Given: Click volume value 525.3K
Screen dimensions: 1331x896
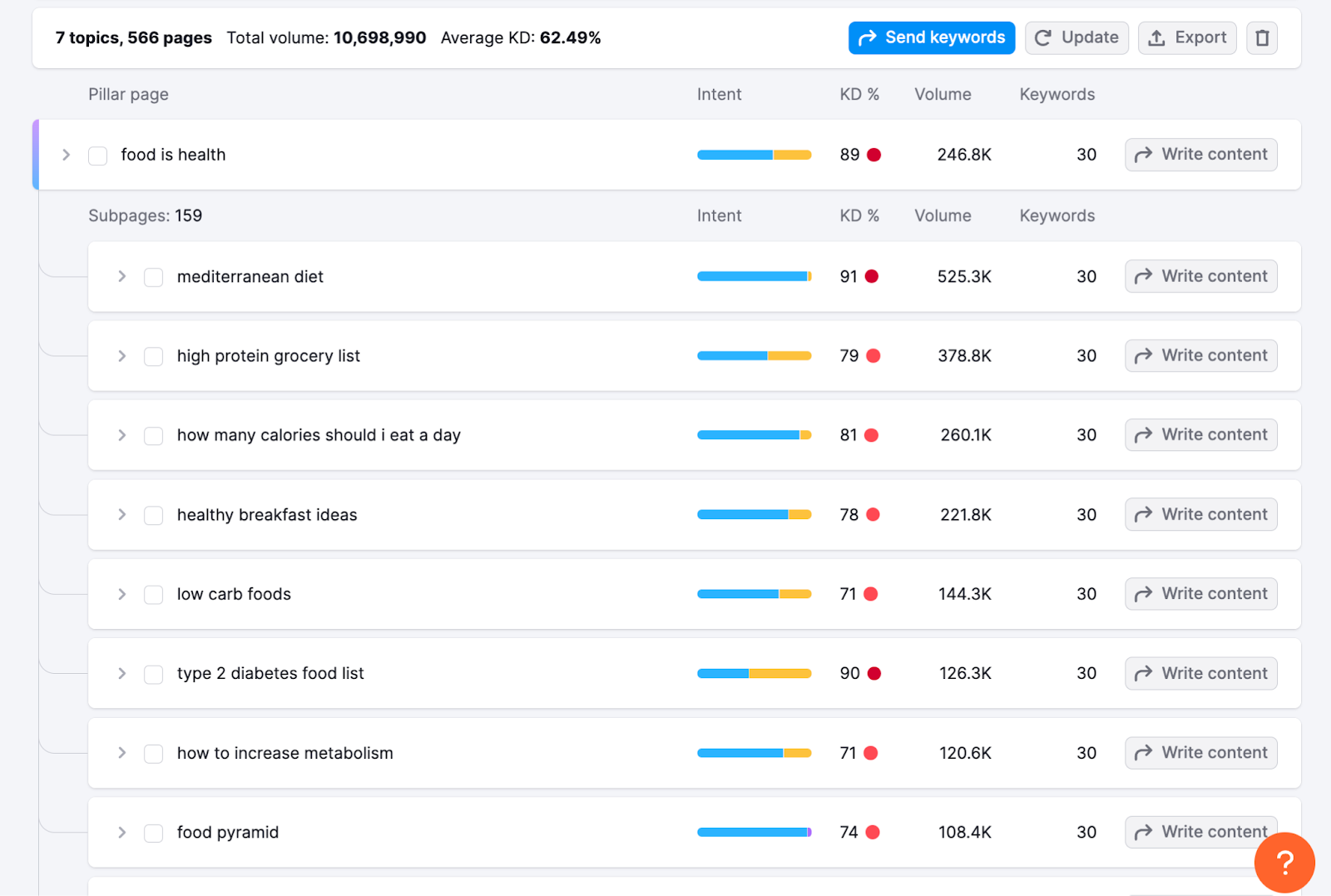Looking at the screenshot, I should (964, 277).
